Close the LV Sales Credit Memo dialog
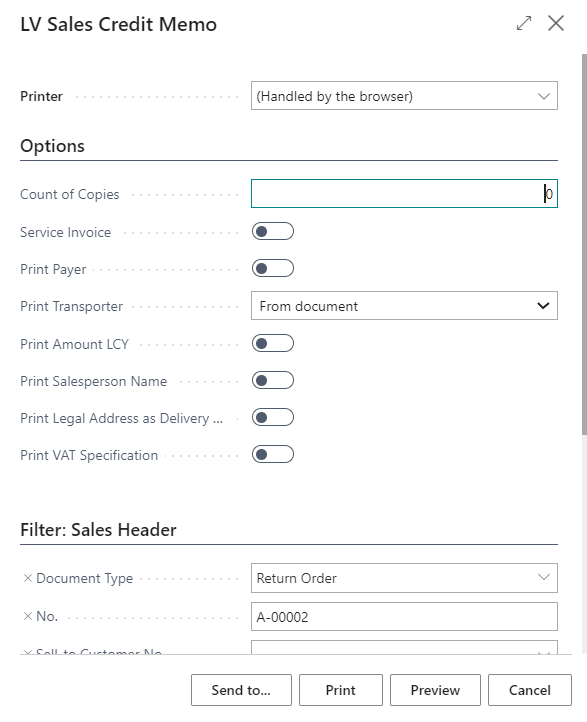The width and height of the screenshot is (587, 722). coord(556,23)
